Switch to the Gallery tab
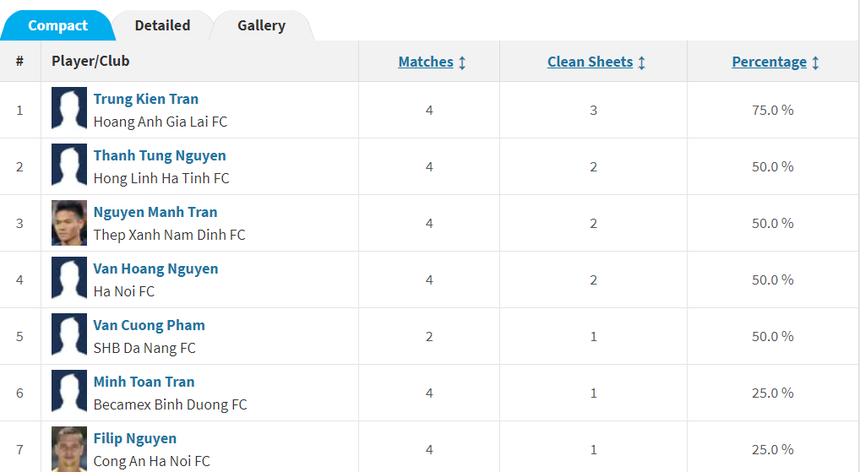The image size is (860, 472). 261,25
